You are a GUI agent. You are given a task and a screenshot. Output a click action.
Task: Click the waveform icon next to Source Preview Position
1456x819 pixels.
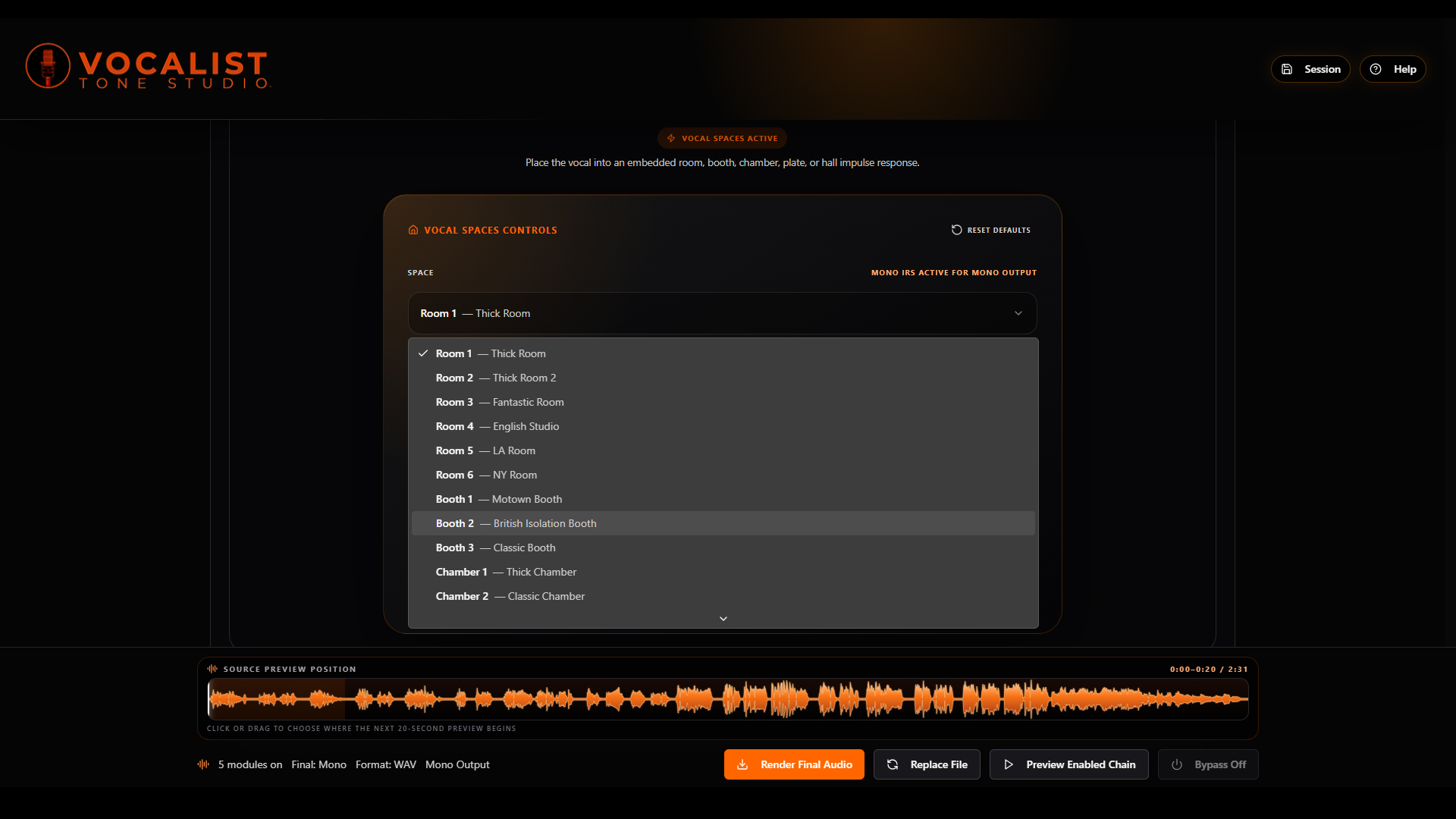212,669
